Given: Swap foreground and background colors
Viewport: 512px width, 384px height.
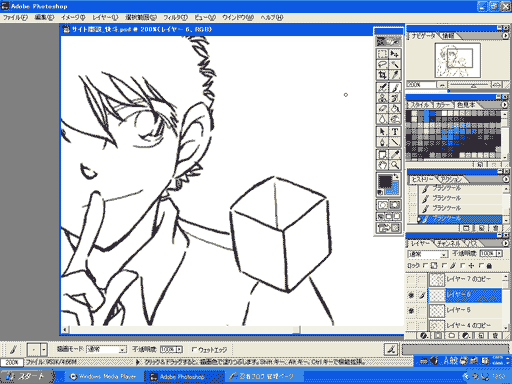Looking at the screenshot, I should (x=396, y=176).
